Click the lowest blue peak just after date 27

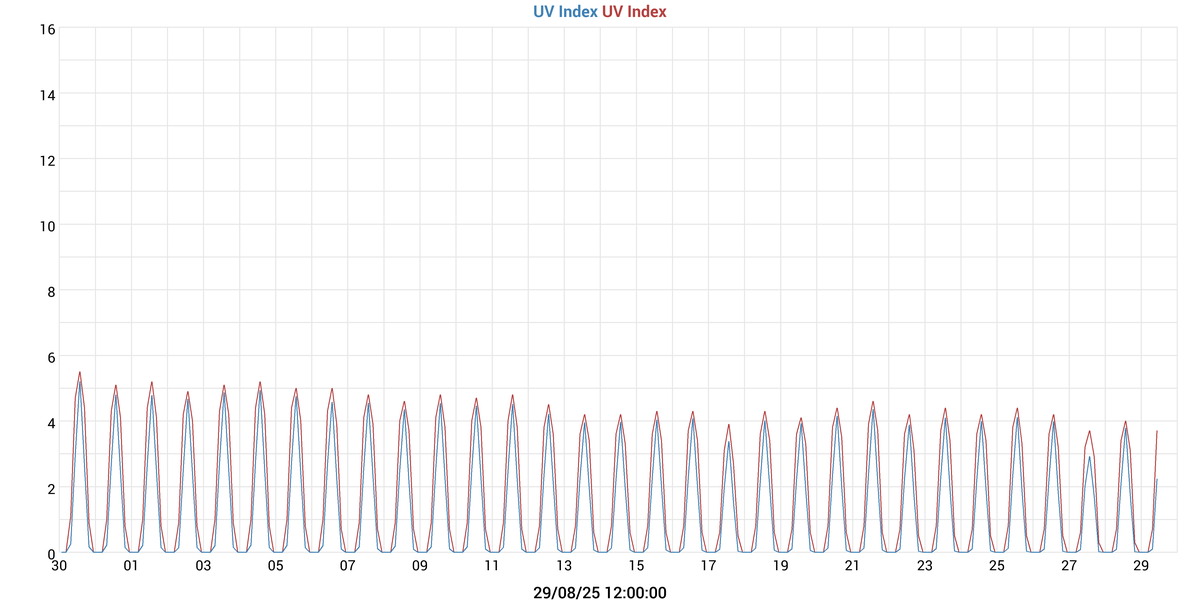pos(1089,457)
